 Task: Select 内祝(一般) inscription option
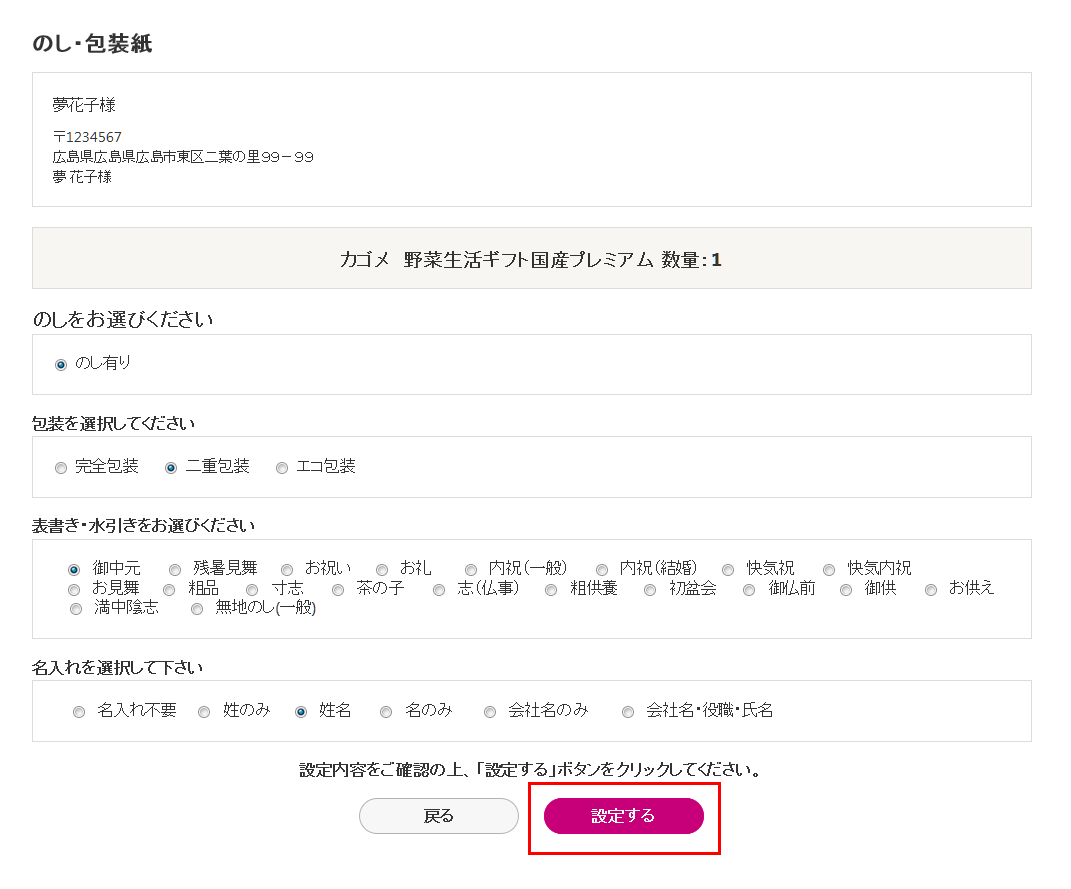[x=471, y=569]
